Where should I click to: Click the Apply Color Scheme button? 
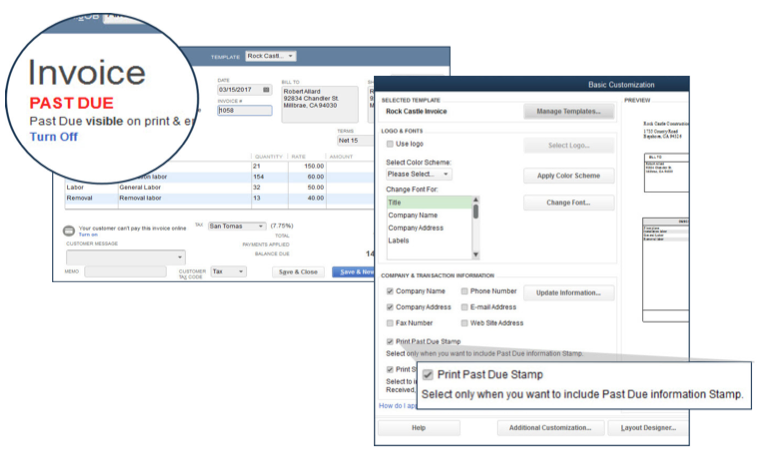click(x=568, y=176)
